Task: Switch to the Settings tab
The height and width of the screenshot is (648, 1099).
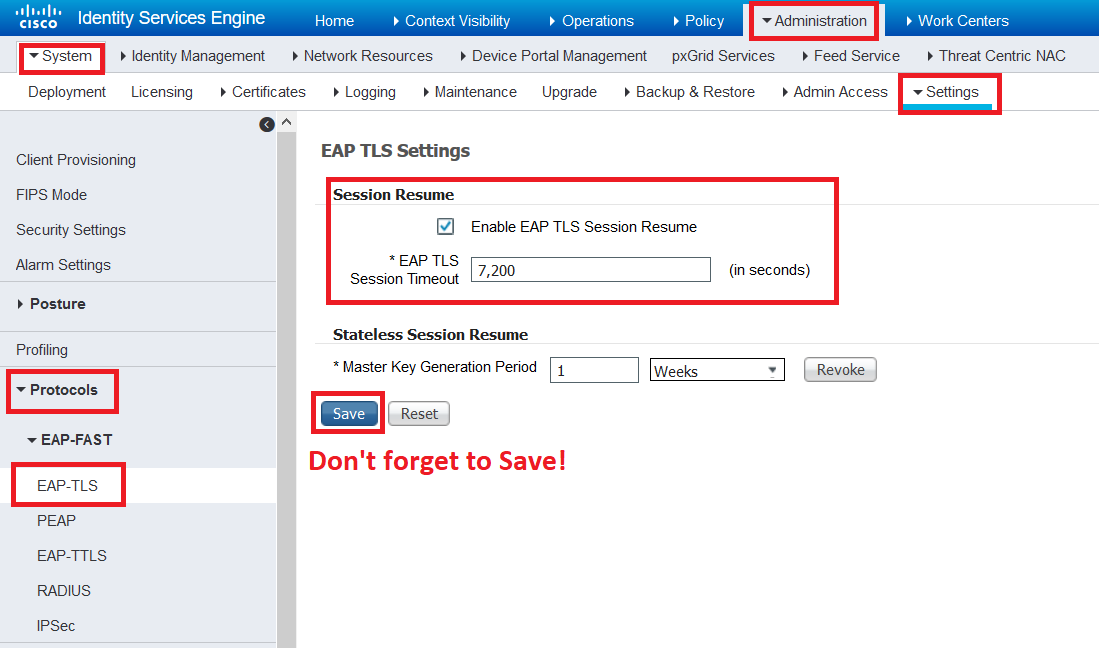Action: (948, 91)
